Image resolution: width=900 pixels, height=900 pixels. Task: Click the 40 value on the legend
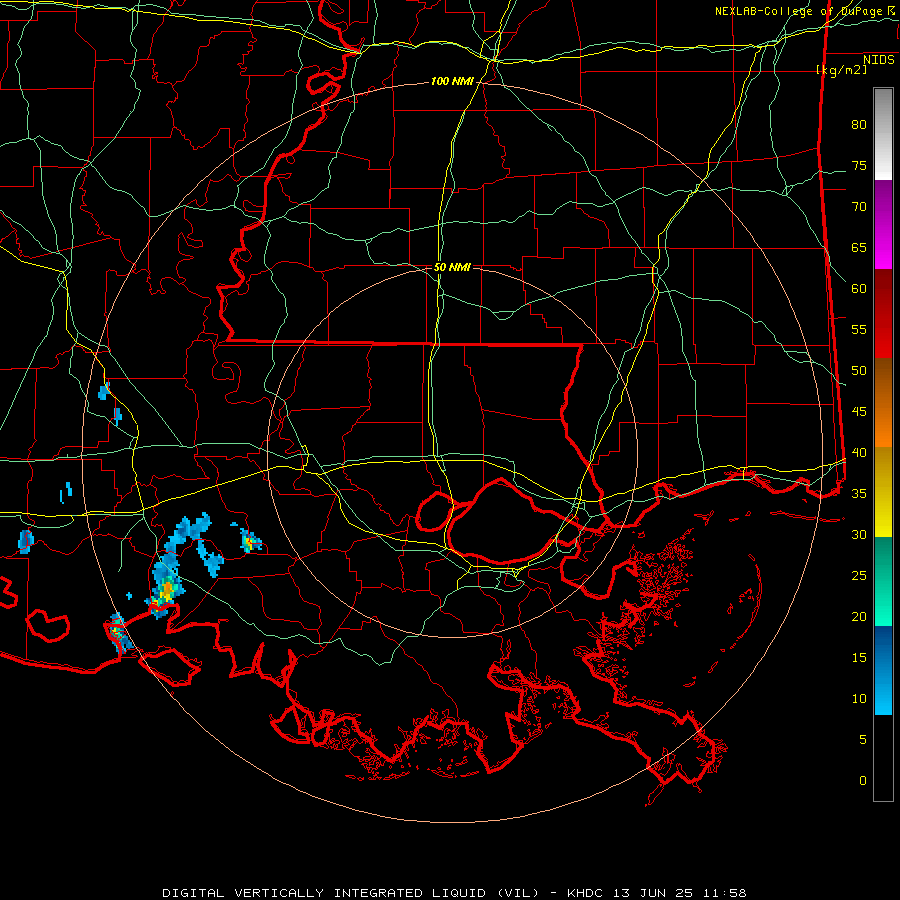click(x=859, y=453)
